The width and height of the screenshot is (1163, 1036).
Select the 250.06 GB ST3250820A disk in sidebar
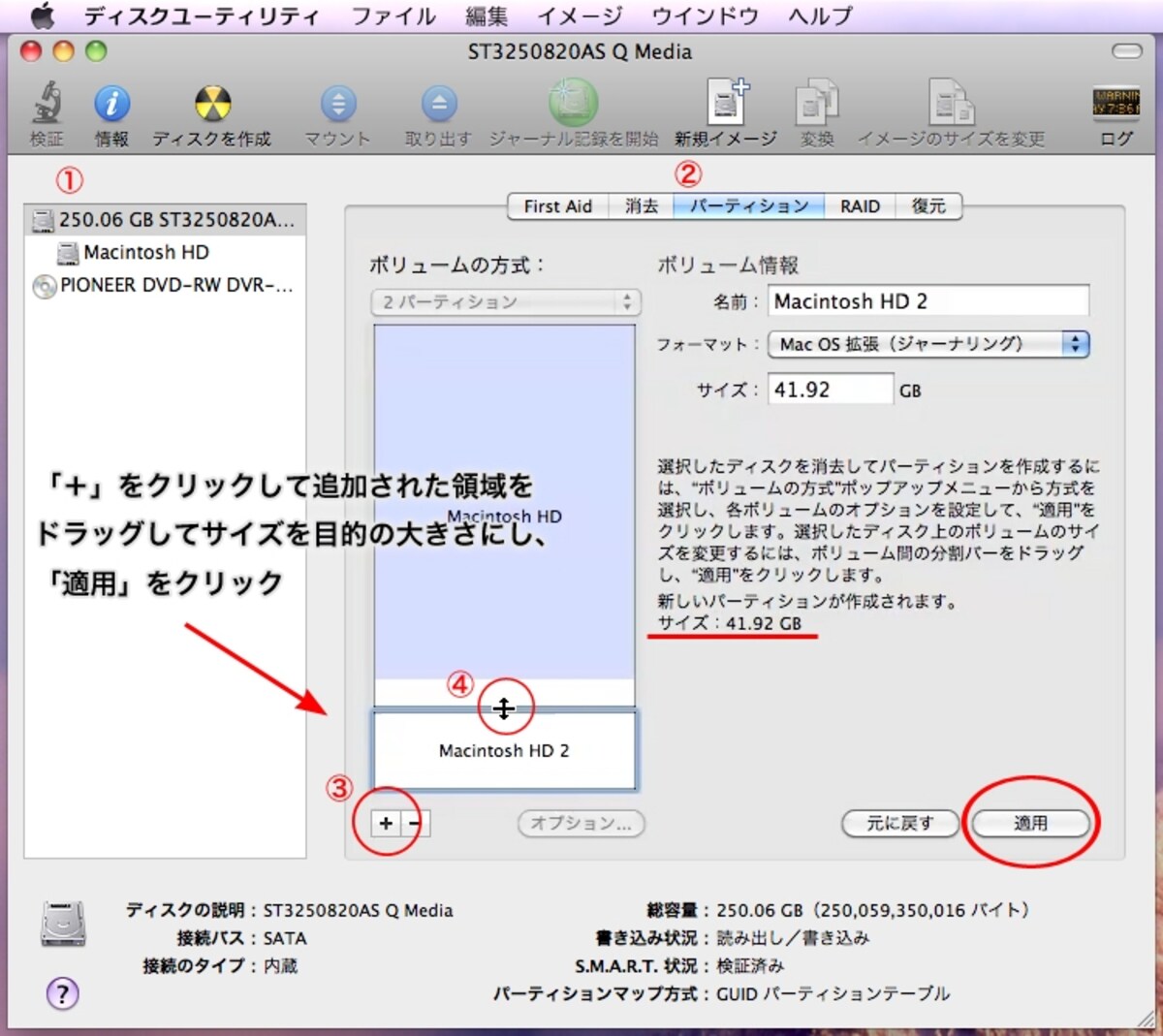pyautogui.click(x=165, y=220)
